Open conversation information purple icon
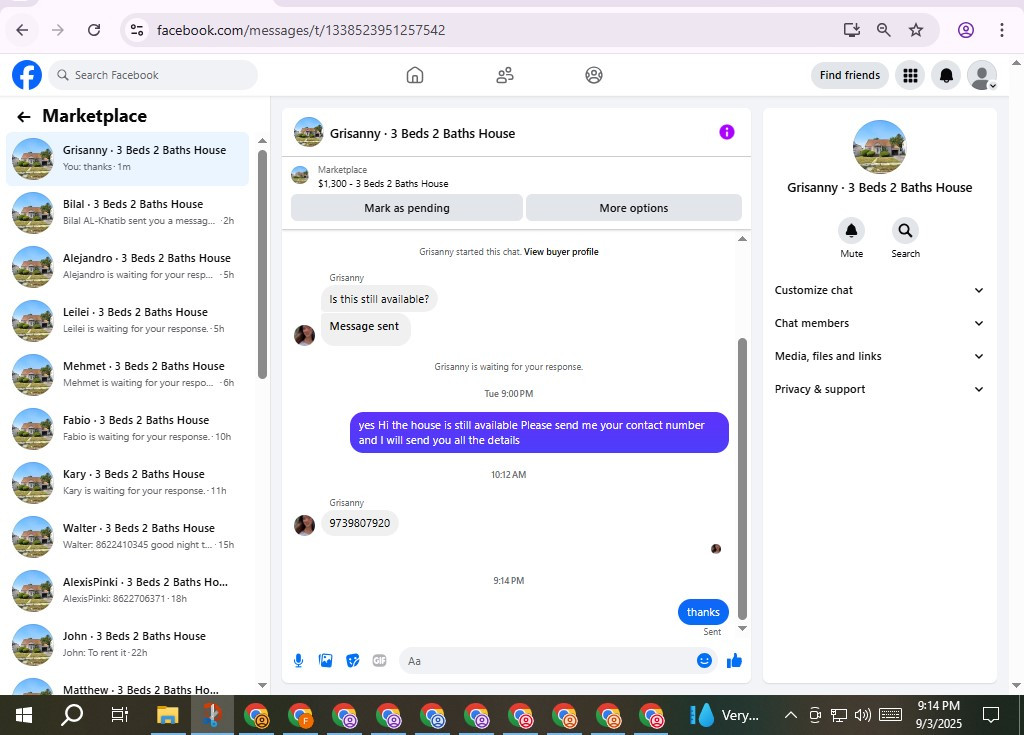1024x735 pixels. 727,132
